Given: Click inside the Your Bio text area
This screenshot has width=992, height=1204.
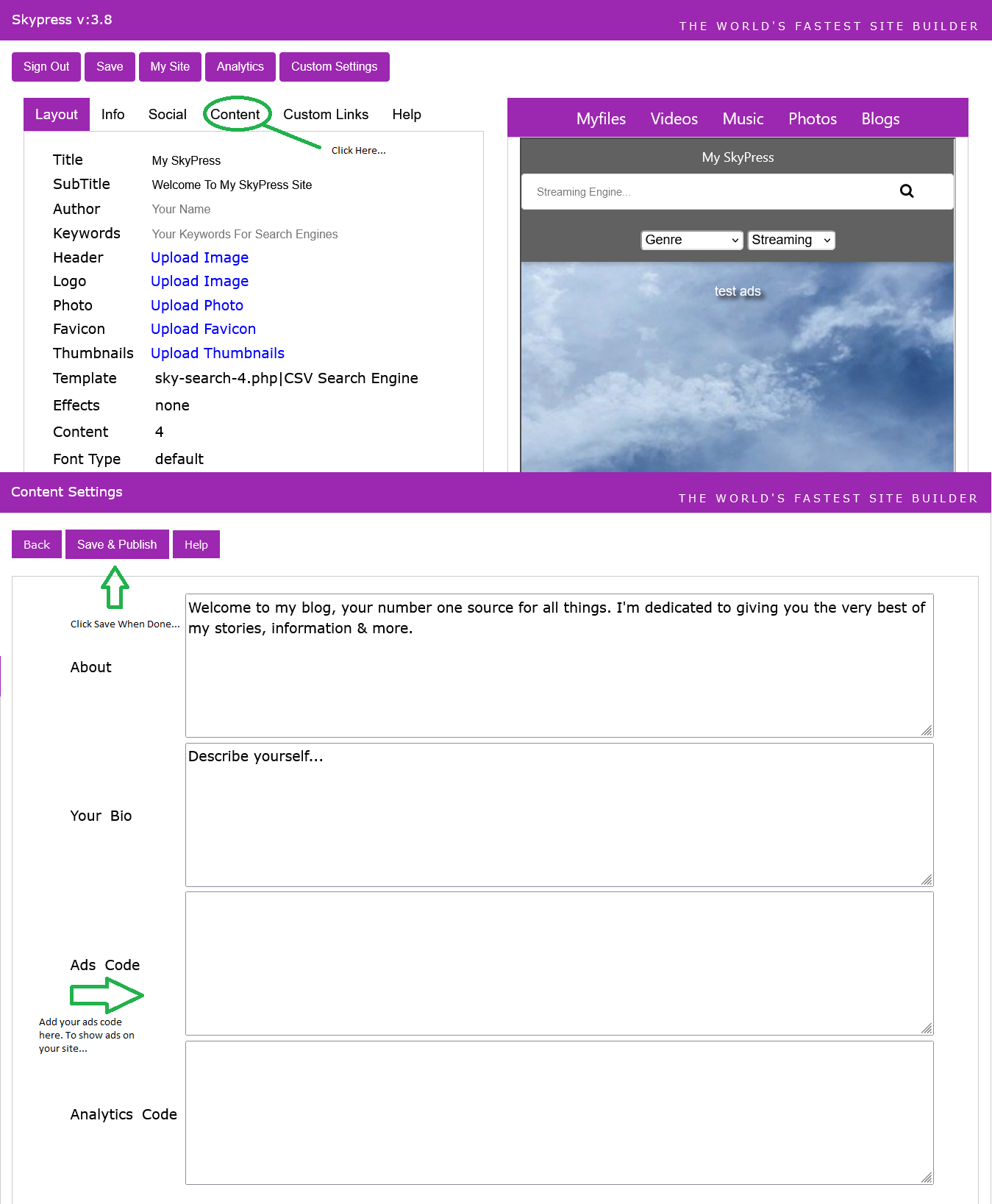Looking at the screenshot, I should click(560, 815).
